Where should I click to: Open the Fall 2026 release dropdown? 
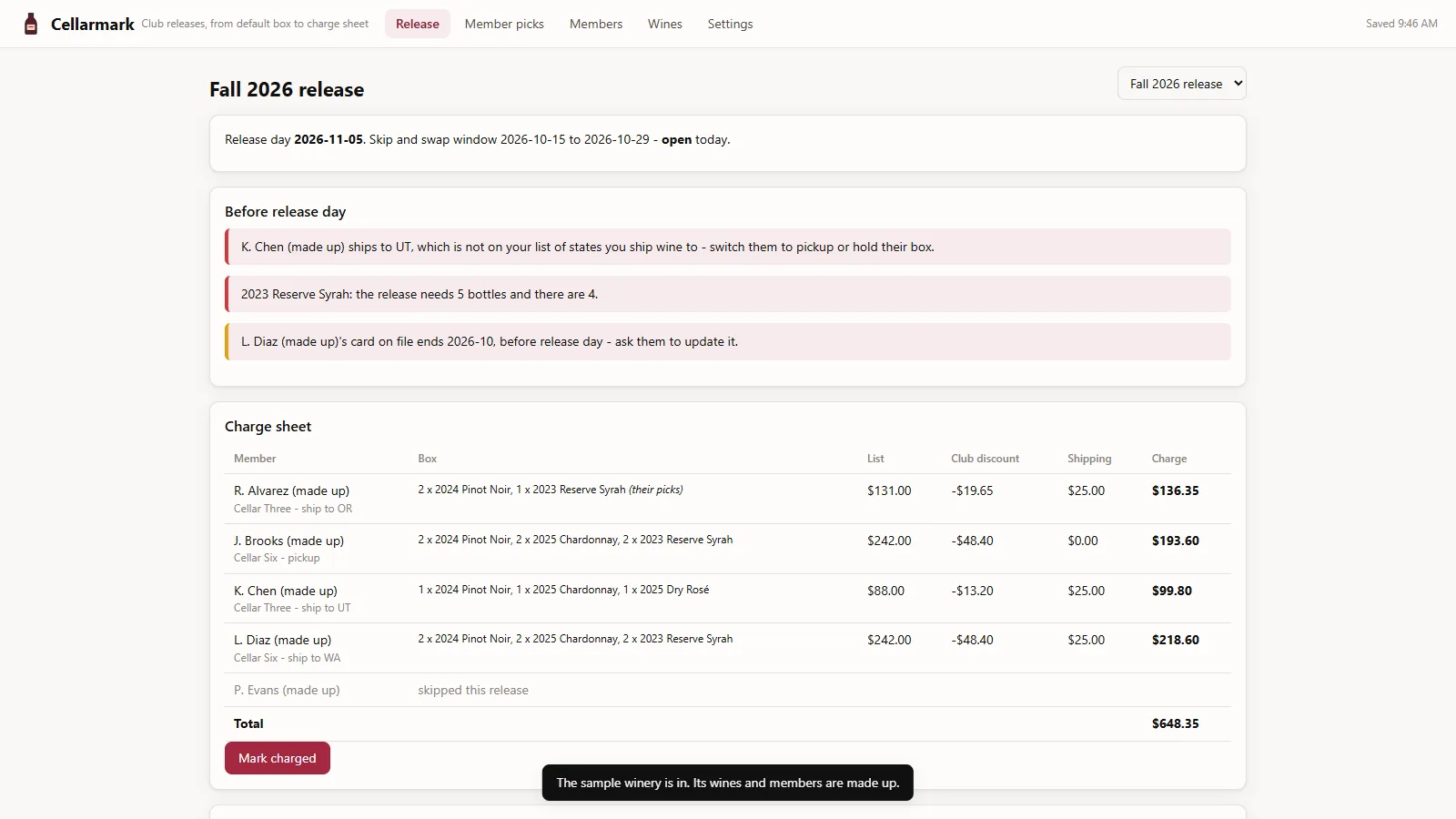(x=1181, y=84)
